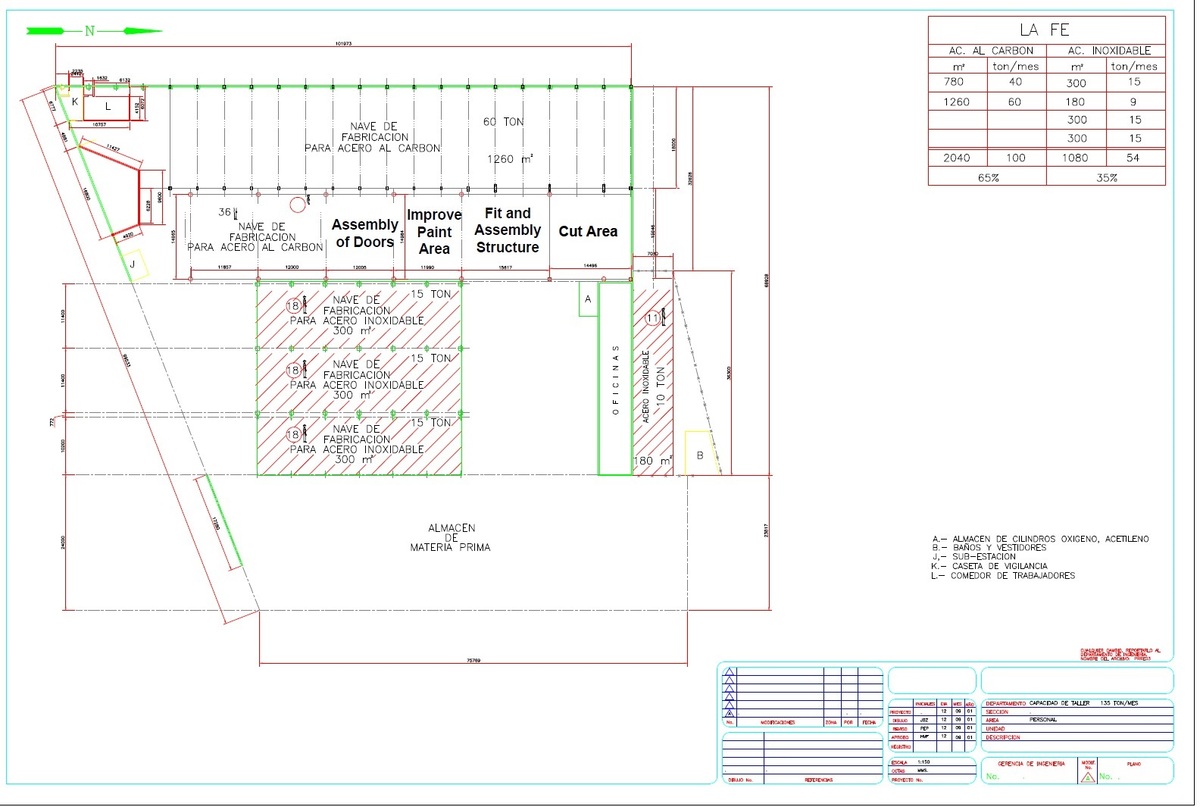This screenshot has width=1200, height=807.
Task: Select the room labeled L
Action: (108, 106)
